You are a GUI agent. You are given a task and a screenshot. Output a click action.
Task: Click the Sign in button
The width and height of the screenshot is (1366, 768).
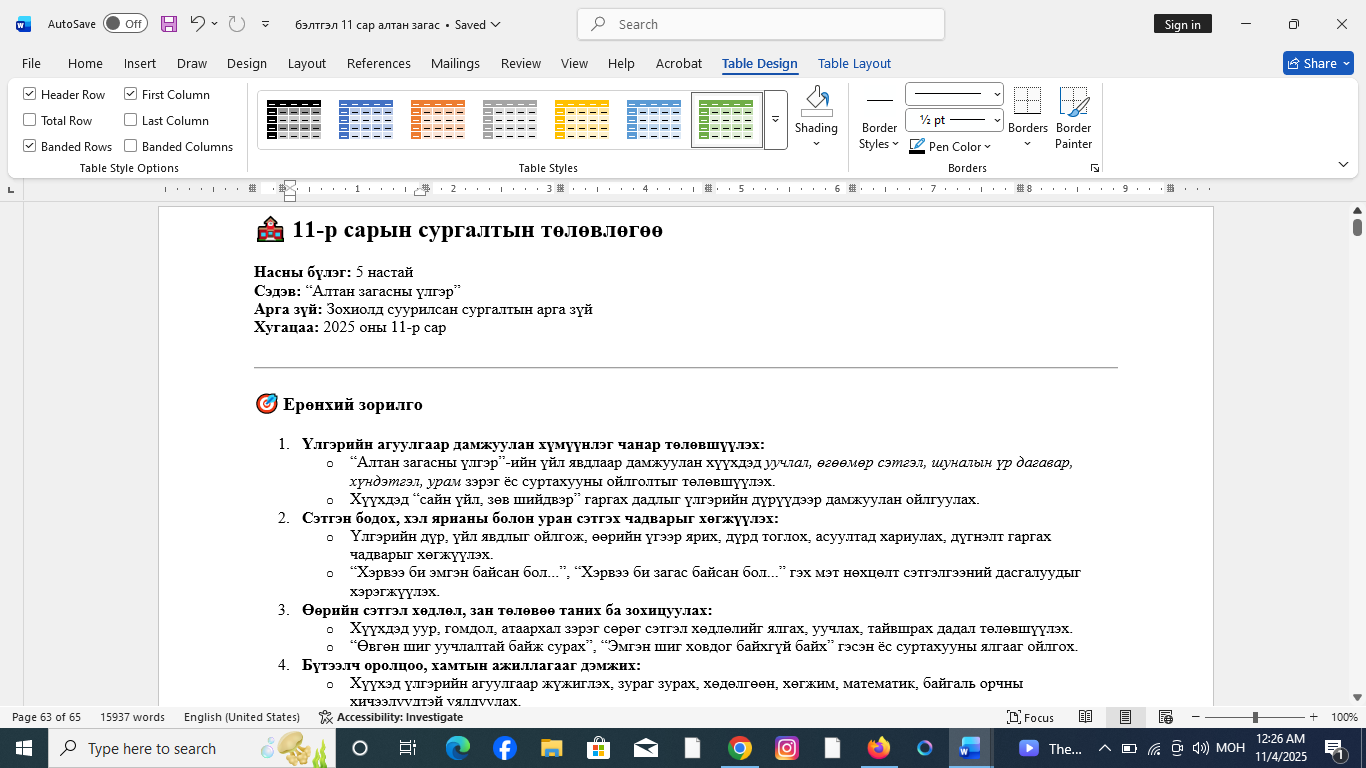click(1182, 24)
